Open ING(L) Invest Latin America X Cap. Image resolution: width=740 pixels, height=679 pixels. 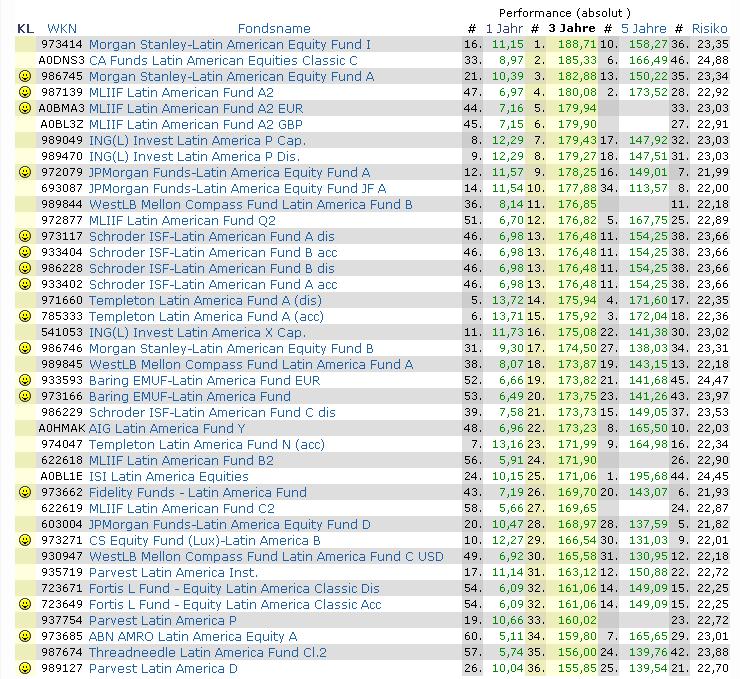[x=197, y=333]
